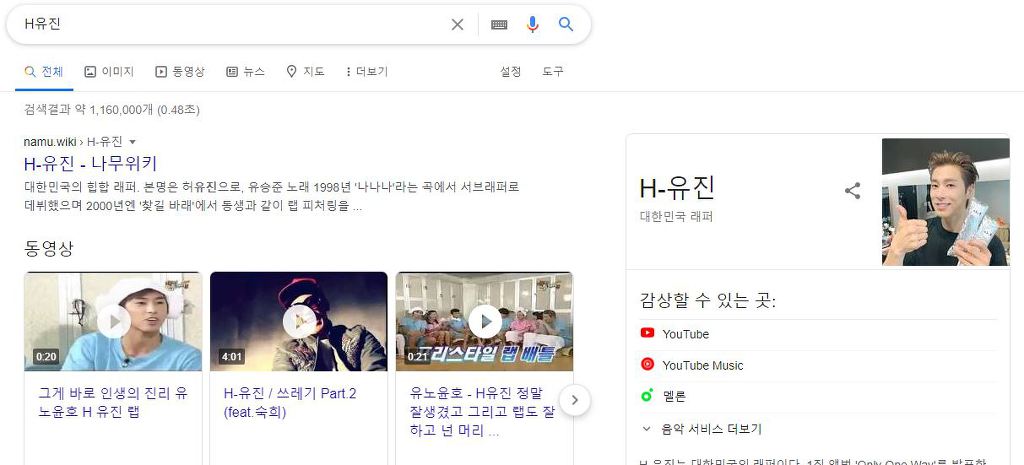Click the share icon in knowledge panel
The width and height of the screenshot is (1024, 465).
[852, 191]
